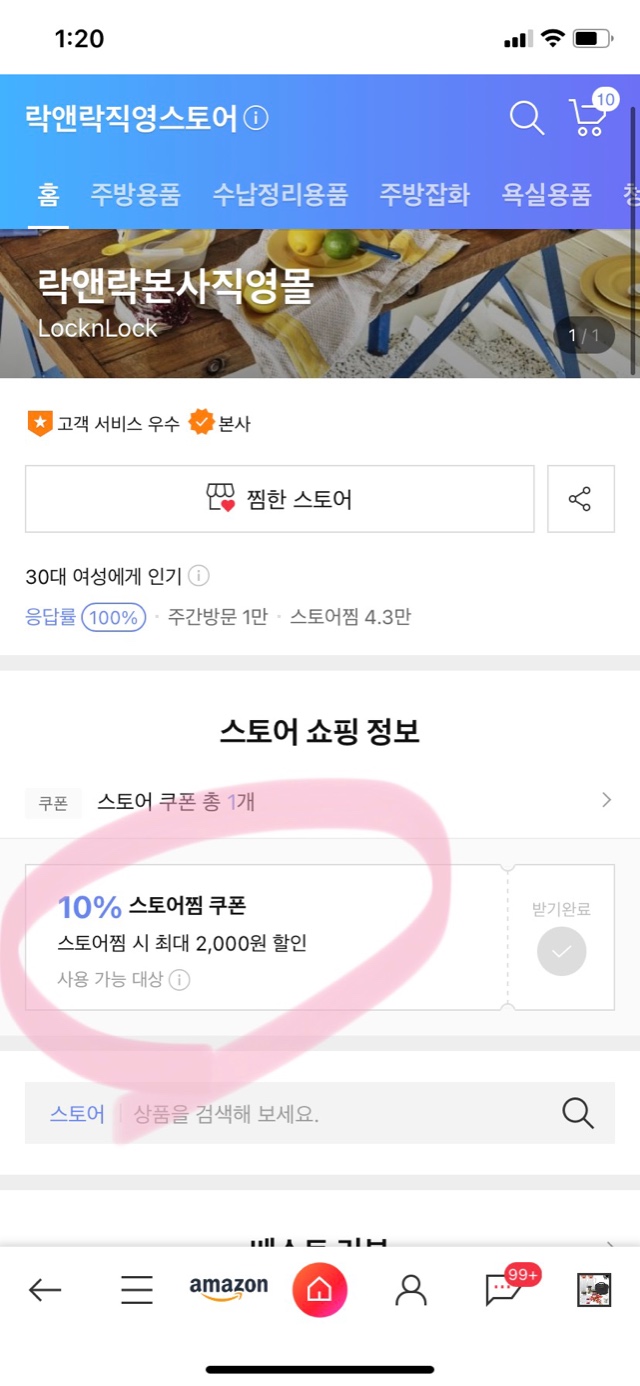Share this store
Screen dimensions: 640x1386
pos(580,499)
